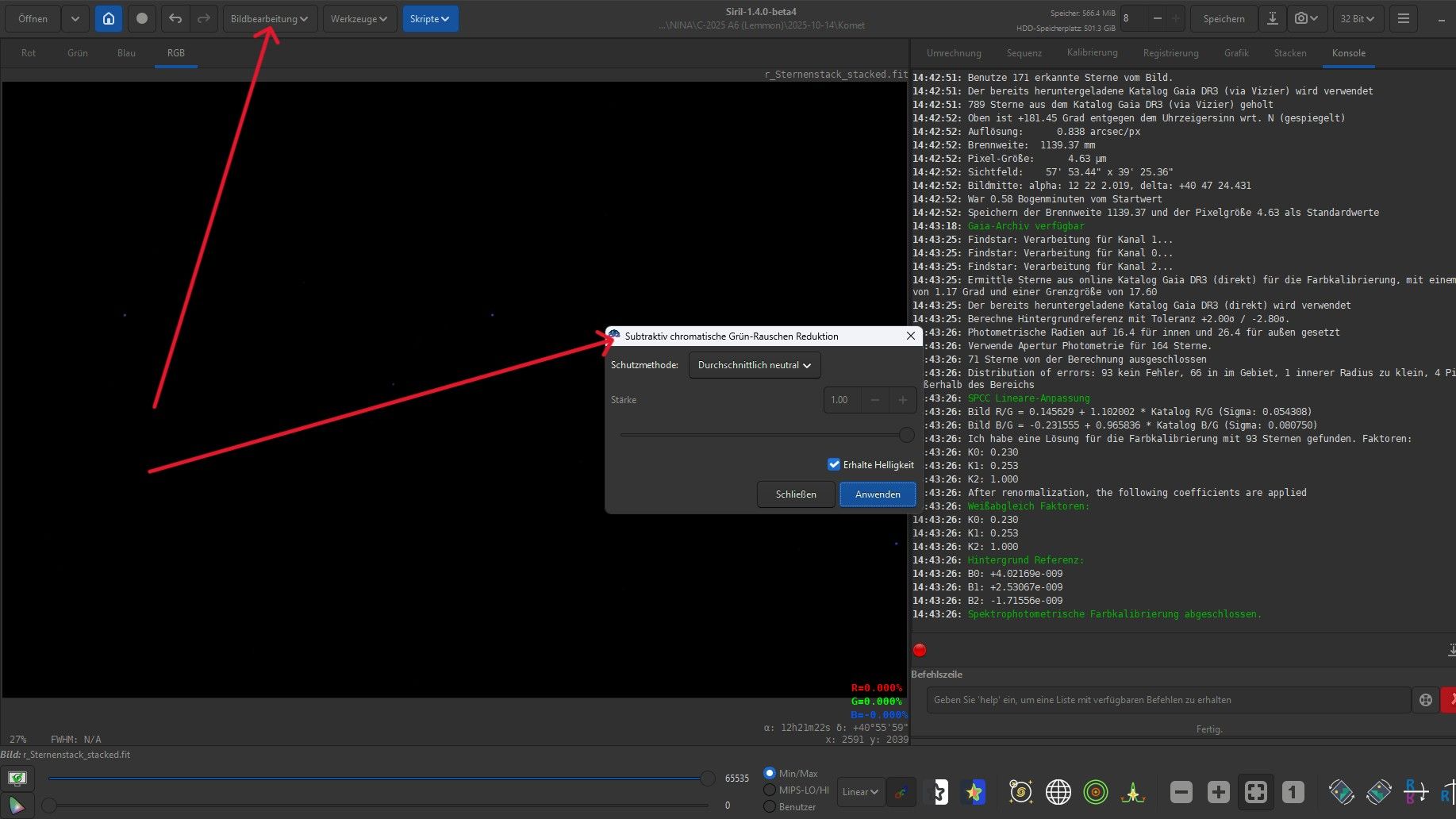Switch to the Grün channel tab
The image size is (1456, 819).
[78, 53]
